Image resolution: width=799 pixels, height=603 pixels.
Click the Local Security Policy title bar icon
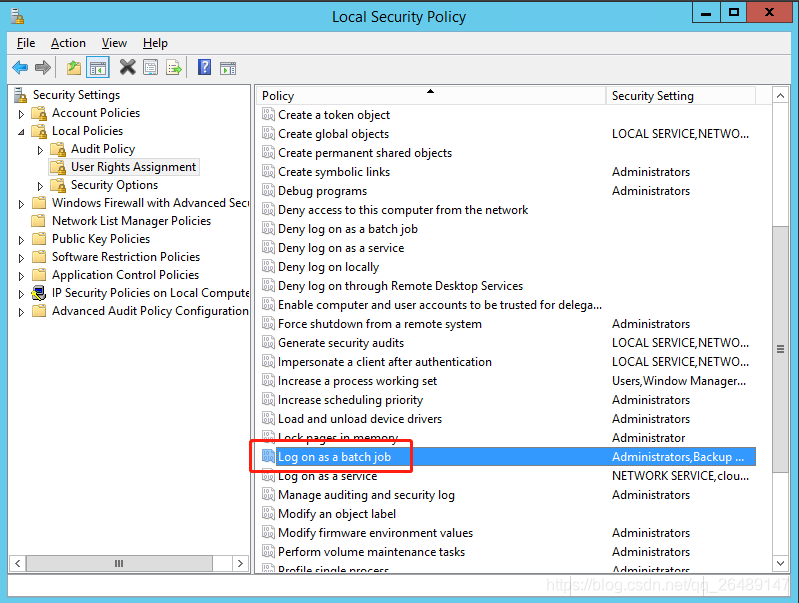tap(17, 16)
